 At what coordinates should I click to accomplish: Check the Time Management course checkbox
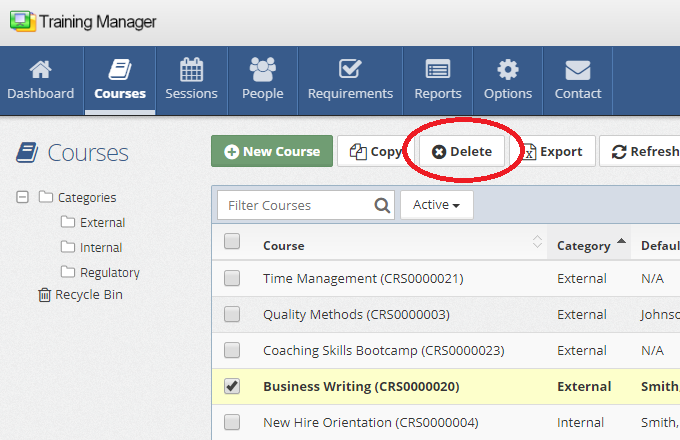click(232, 279)
